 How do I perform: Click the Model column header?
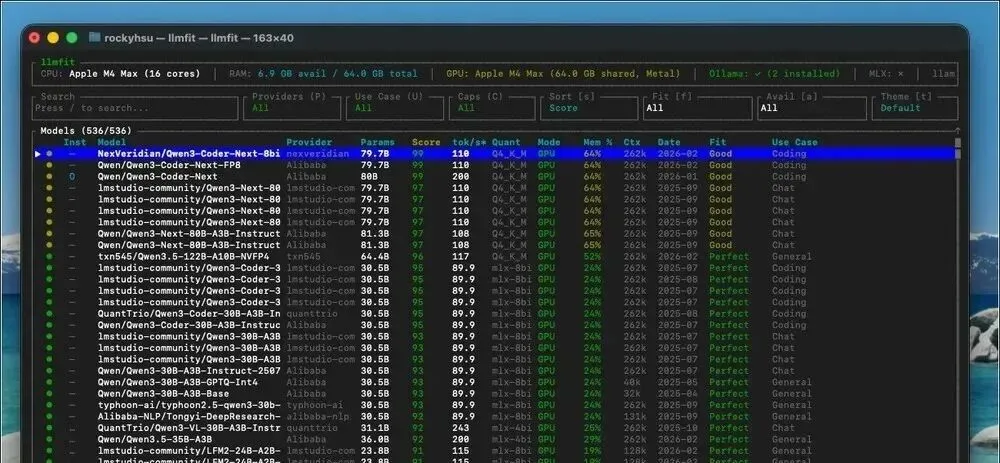pyautogui.click(x=112, y=142)
